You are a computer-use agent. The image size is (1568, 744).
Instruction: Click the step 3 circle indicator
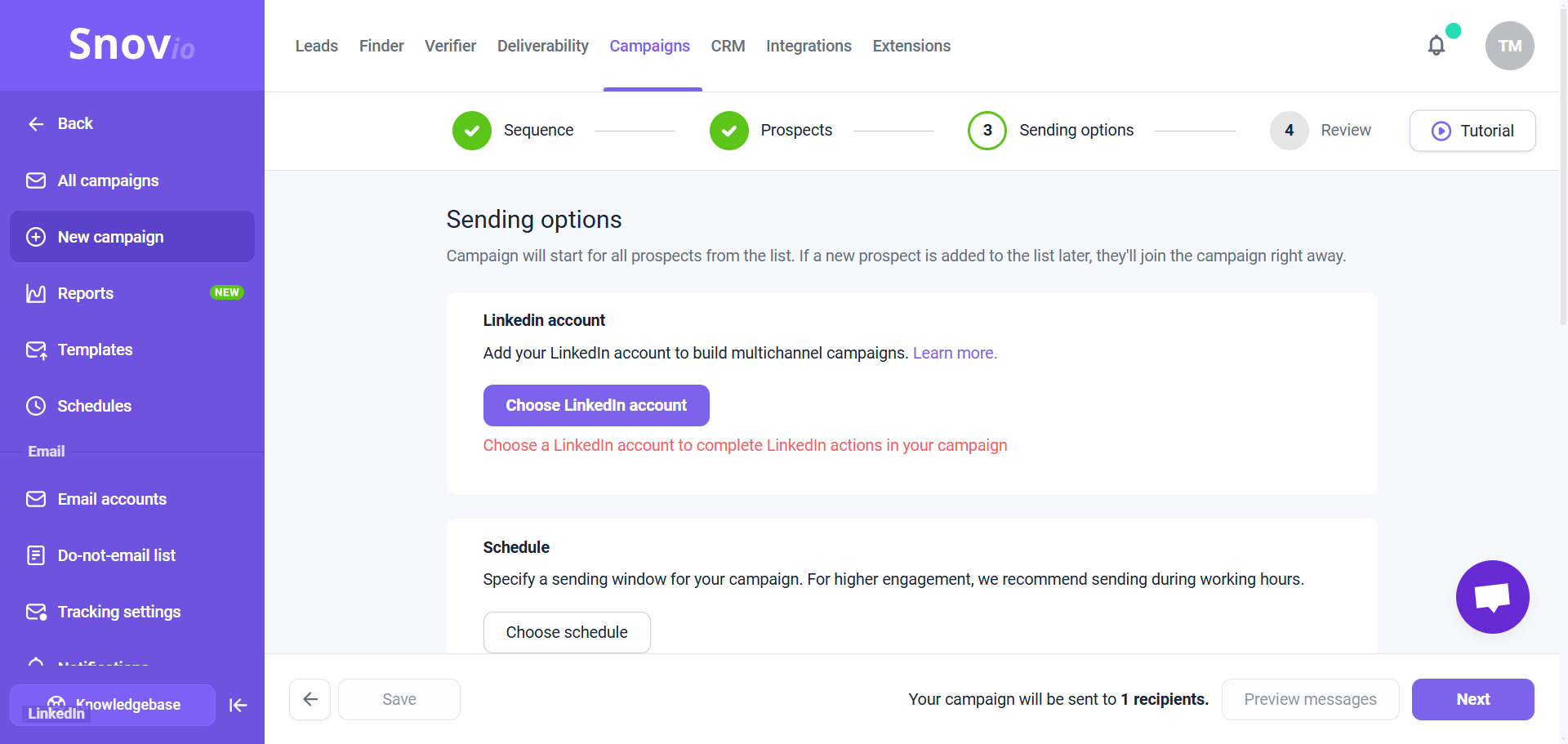pos(987,131)
